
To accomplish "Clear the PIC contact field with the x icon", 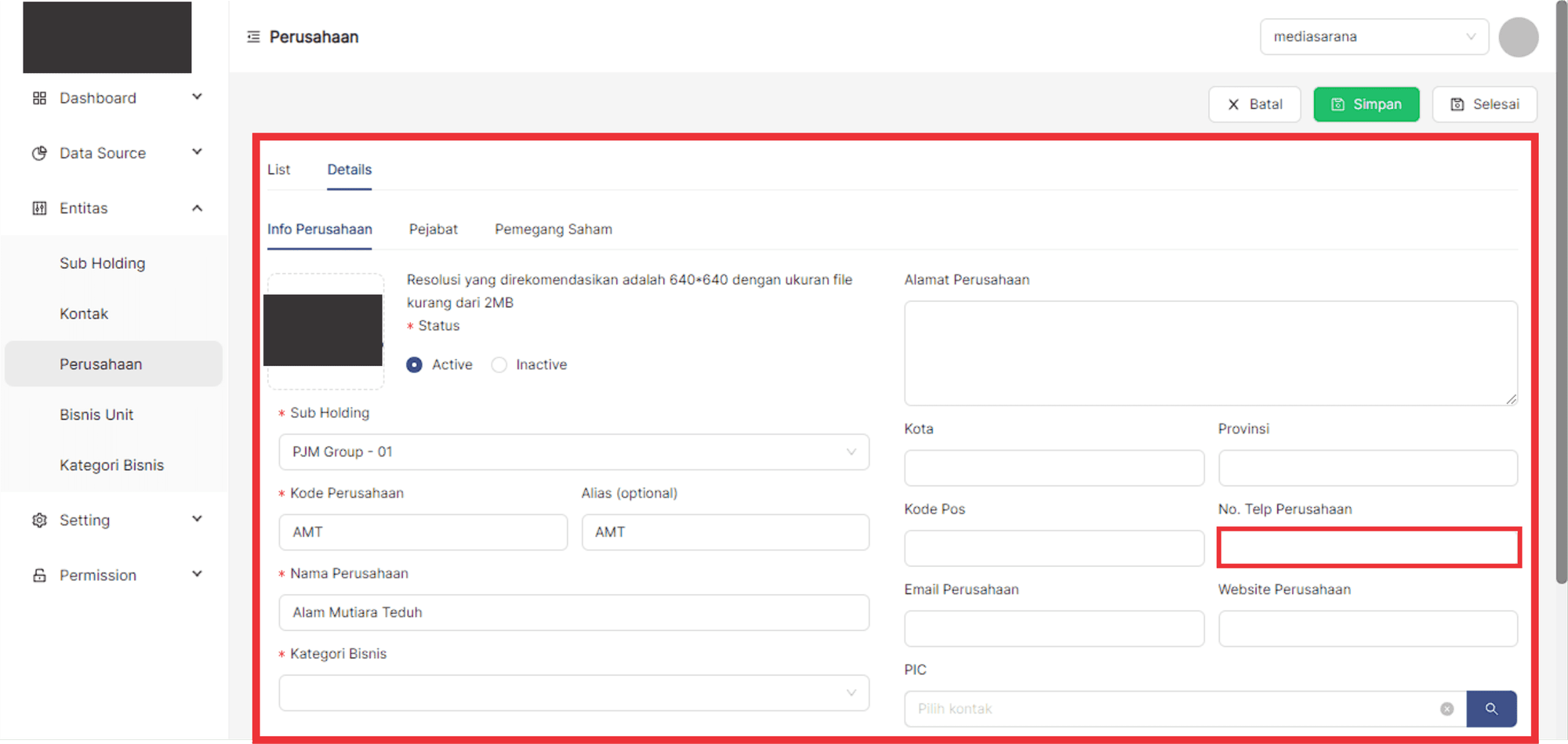I will (1446, 709).
